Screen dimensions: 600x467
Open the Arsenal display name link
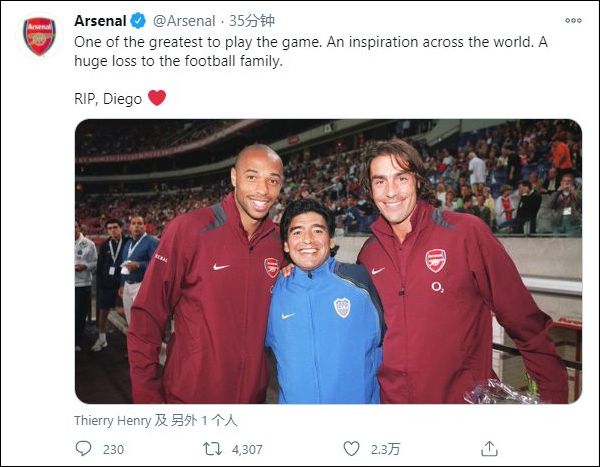pyautogui.click(x=100, y=21)
